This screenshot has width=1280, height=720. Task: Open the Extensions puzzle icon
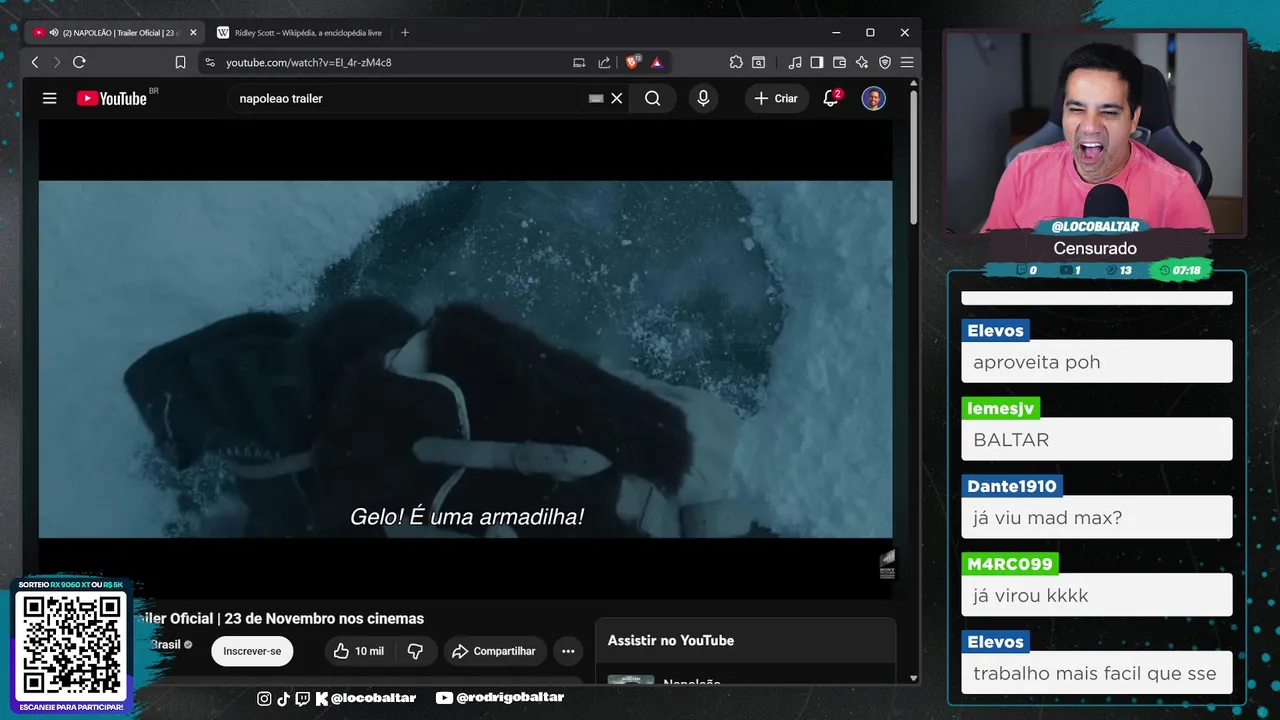tap(736, 62)
